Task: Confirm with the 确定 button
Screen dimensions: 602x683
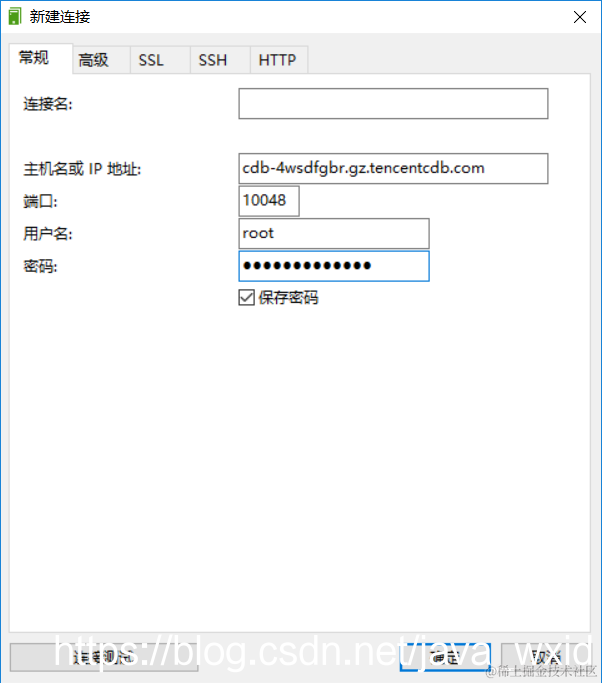Action: tap(445, 657)
